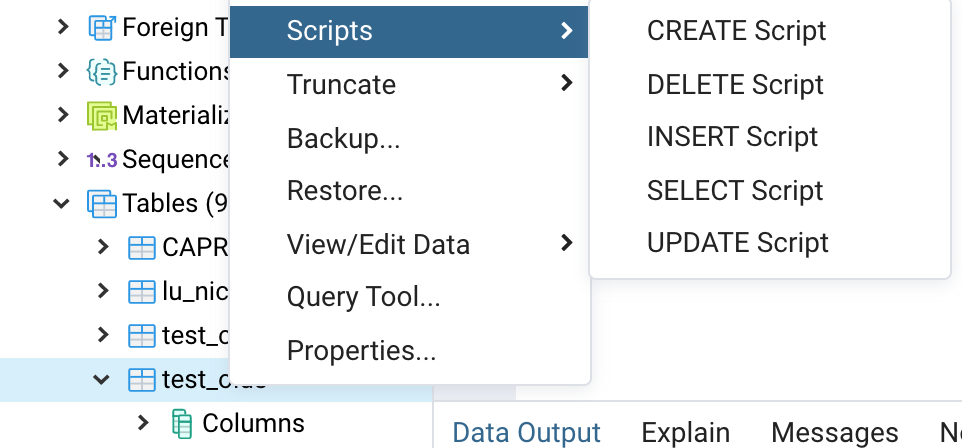Expand the lu_nic table node

click(x=103, y=291)
